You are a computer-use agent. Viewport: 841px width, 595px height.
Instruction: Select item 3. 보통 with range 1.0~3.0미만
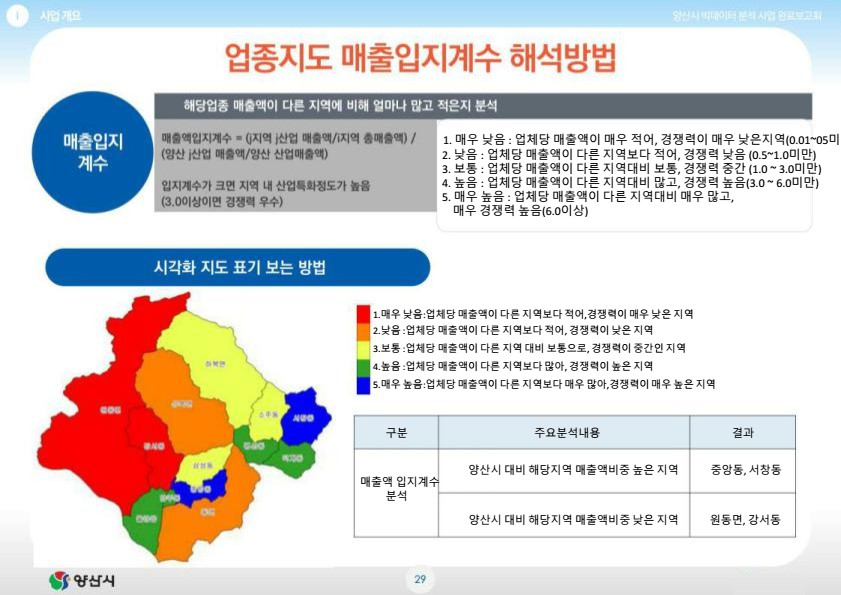631,168
